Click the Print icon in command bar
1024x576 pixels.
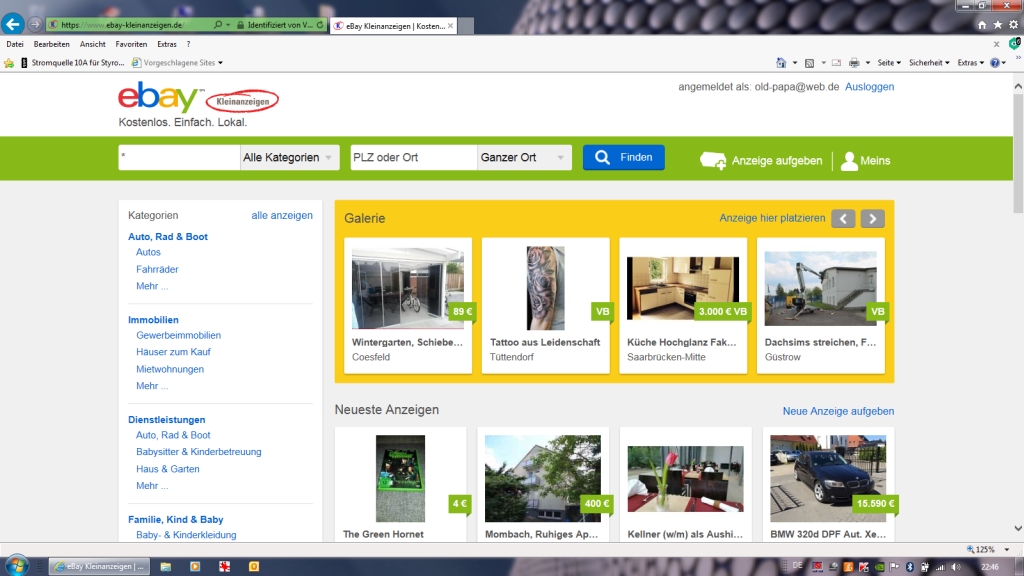pos(854,63)
